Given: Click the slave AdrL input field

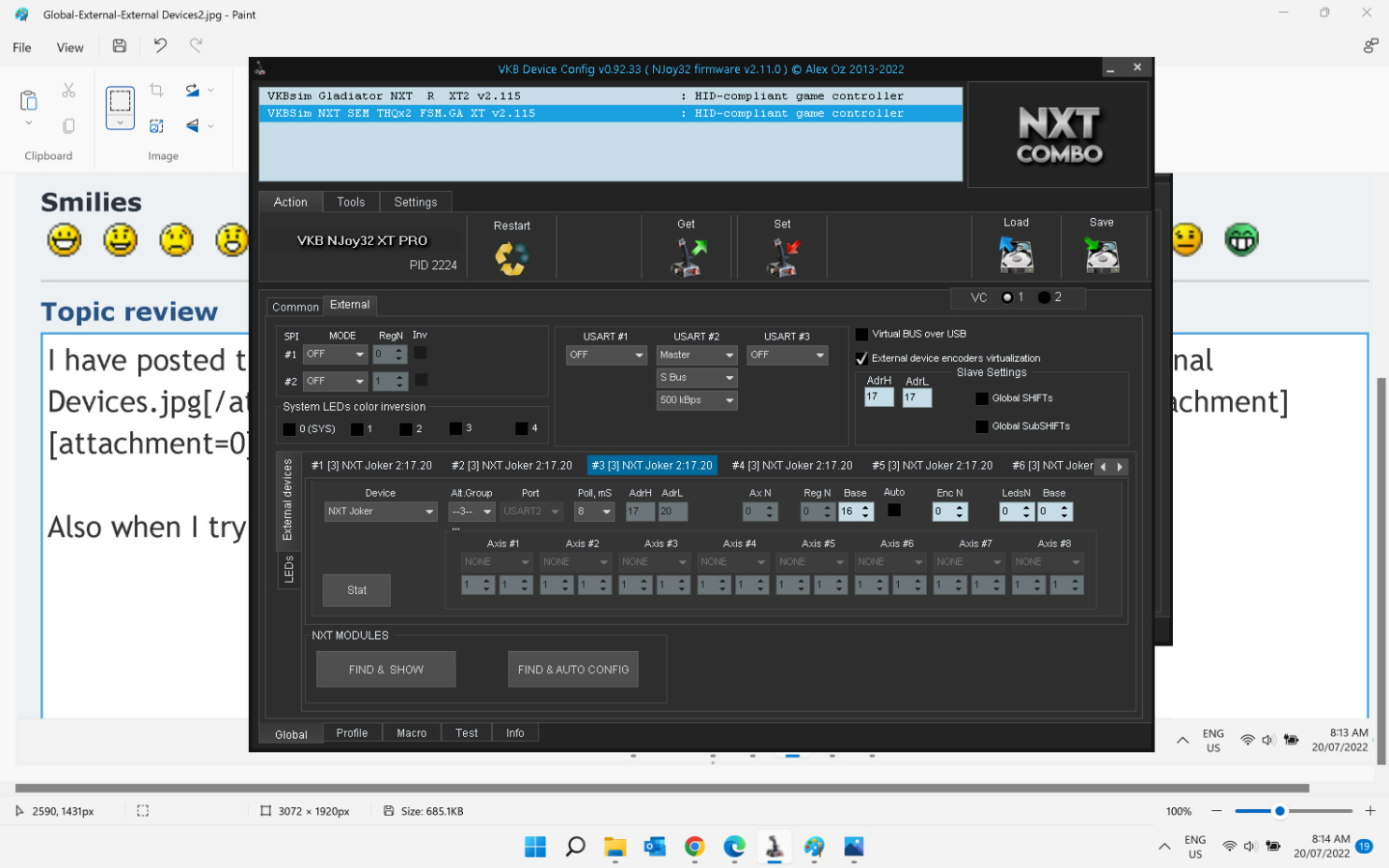Looking at the screenshot, I should (x=917, y=397).
